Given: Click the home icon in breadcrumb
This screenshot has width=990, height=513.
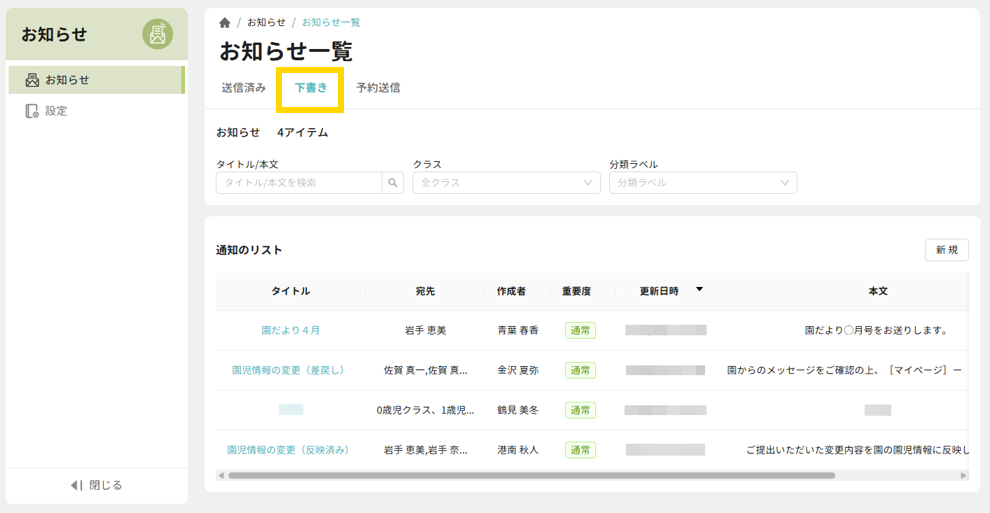Looking at the screenshot, I should 225,23.
